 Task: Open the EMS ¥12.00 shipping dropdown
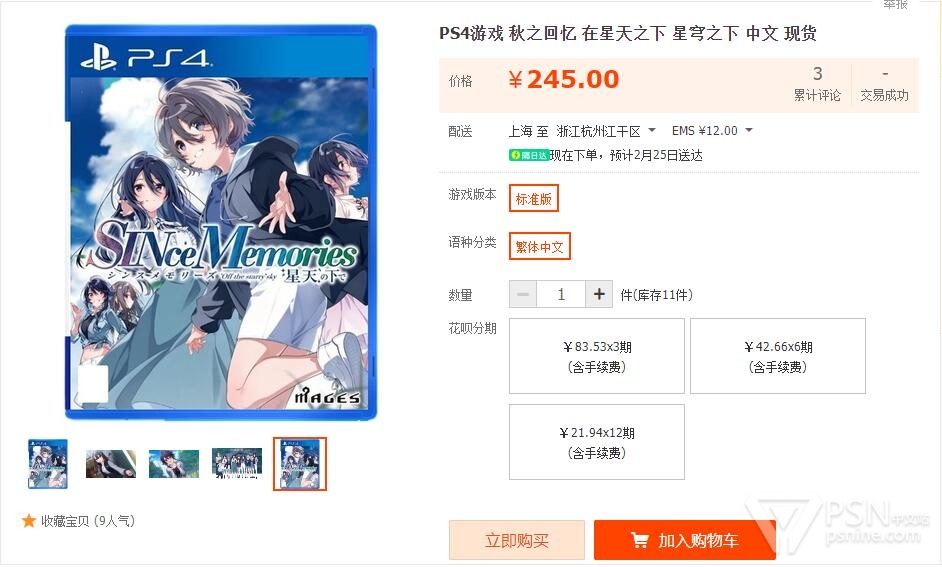coord(712,131)
